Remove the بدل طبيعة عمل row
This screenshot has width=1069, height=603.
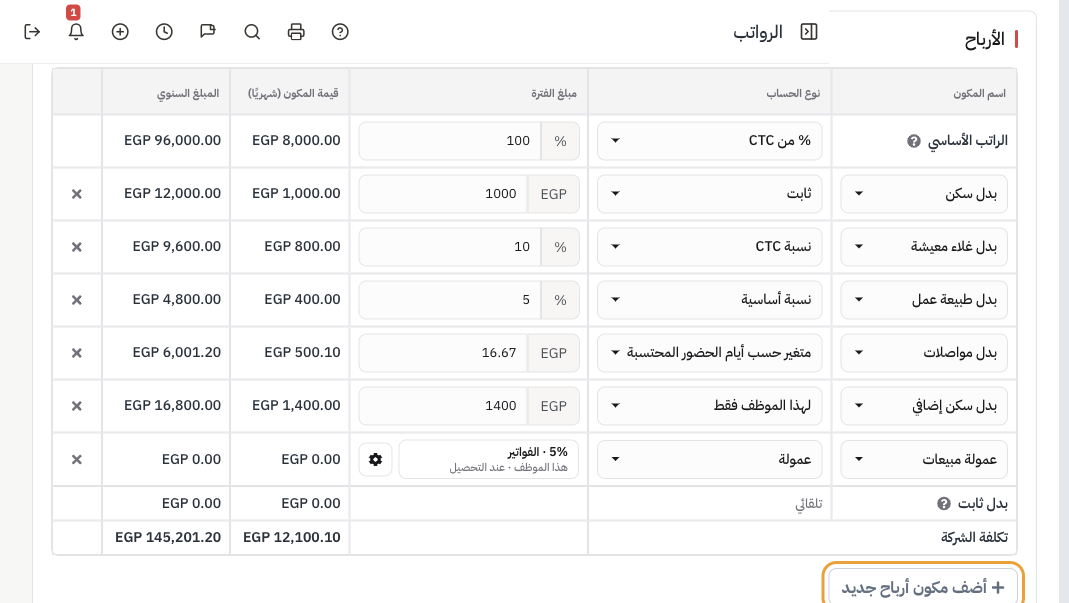tap(77, 300)
